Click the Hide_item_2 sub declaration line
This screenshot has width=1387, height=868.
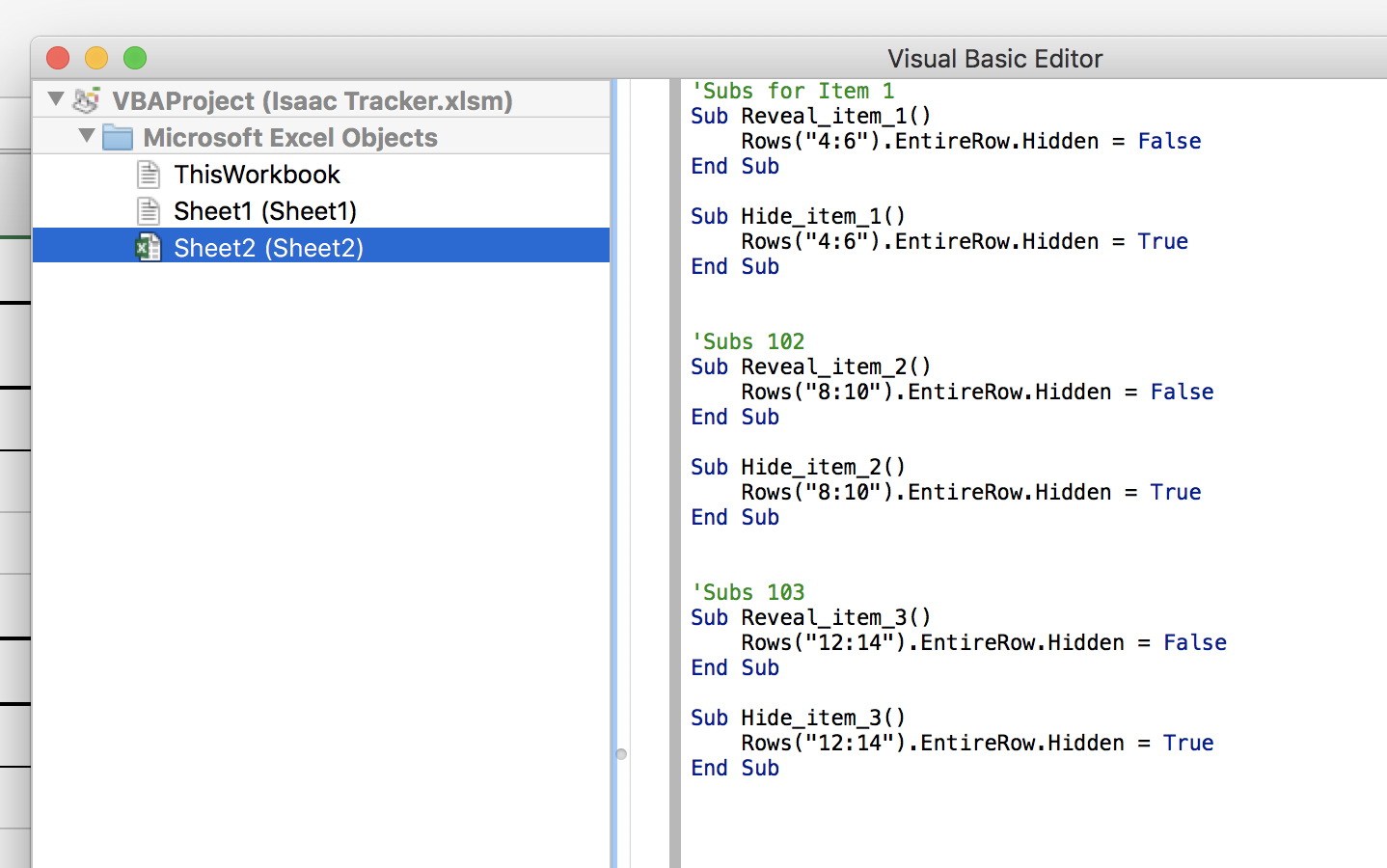tap(799, 467)
